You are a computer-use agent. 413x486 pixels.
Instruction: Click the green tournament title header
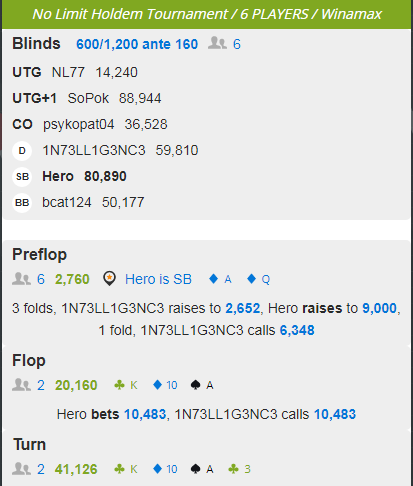[x=207, y=14]
